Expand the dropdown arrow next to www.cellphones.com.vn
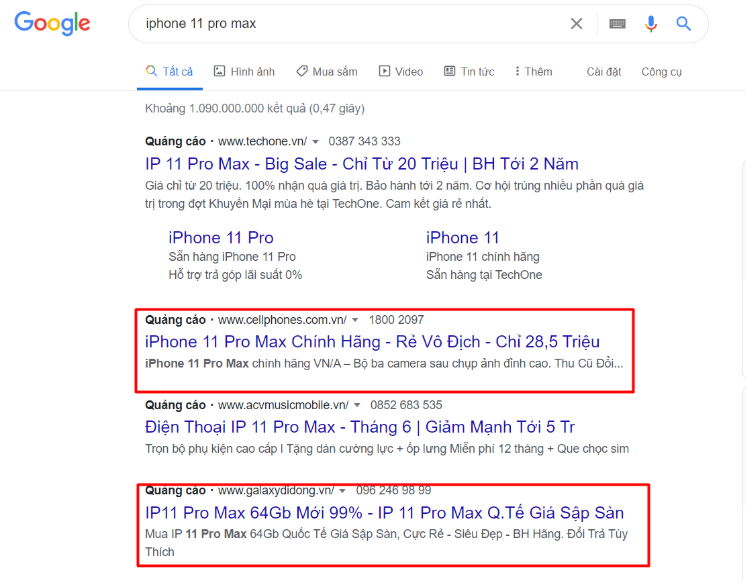Screen dimensions: 746x587 coord(355,320)
